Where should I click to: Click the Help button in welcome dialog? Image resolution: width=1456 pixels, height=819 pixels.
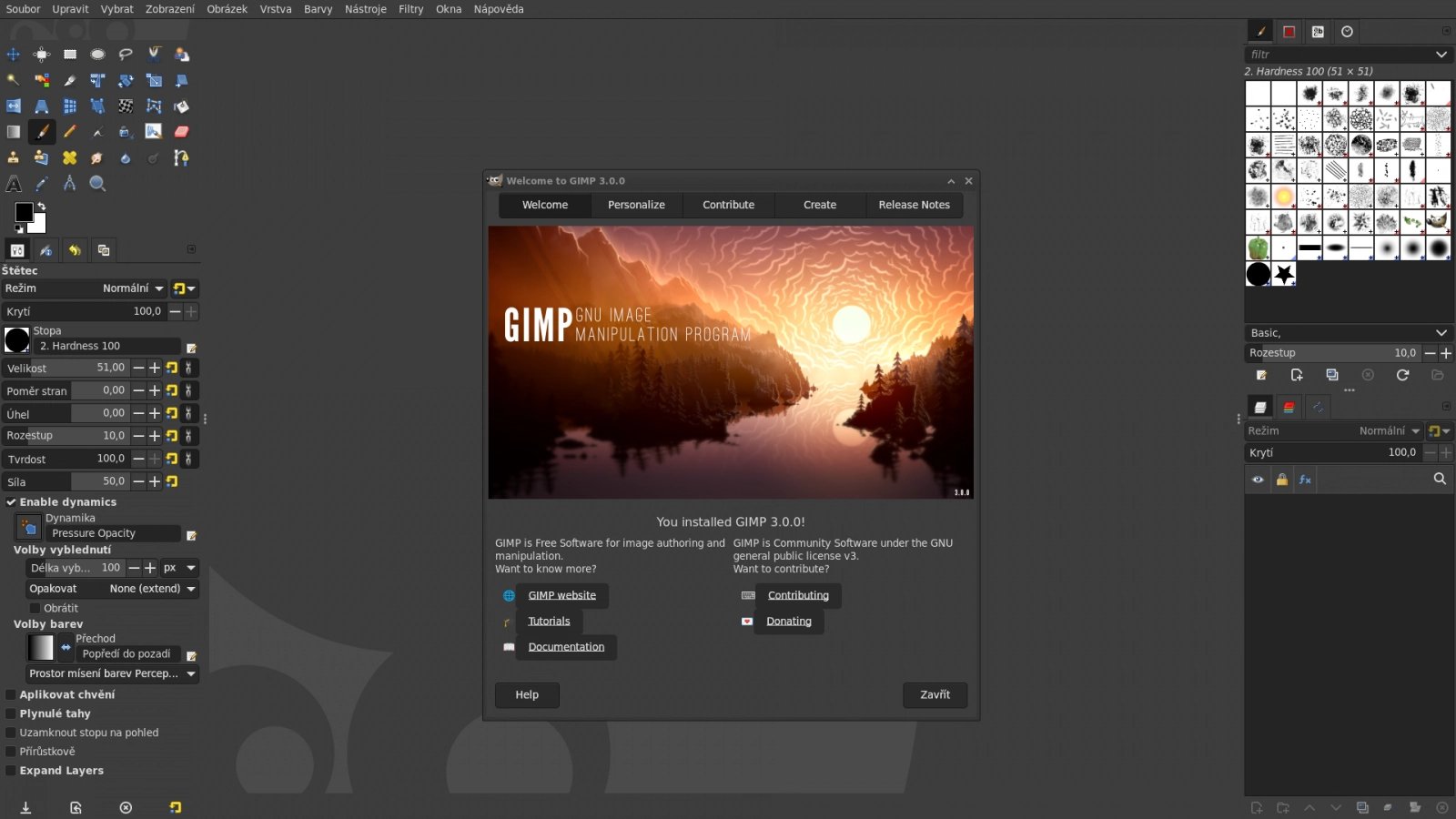point(527,695)
